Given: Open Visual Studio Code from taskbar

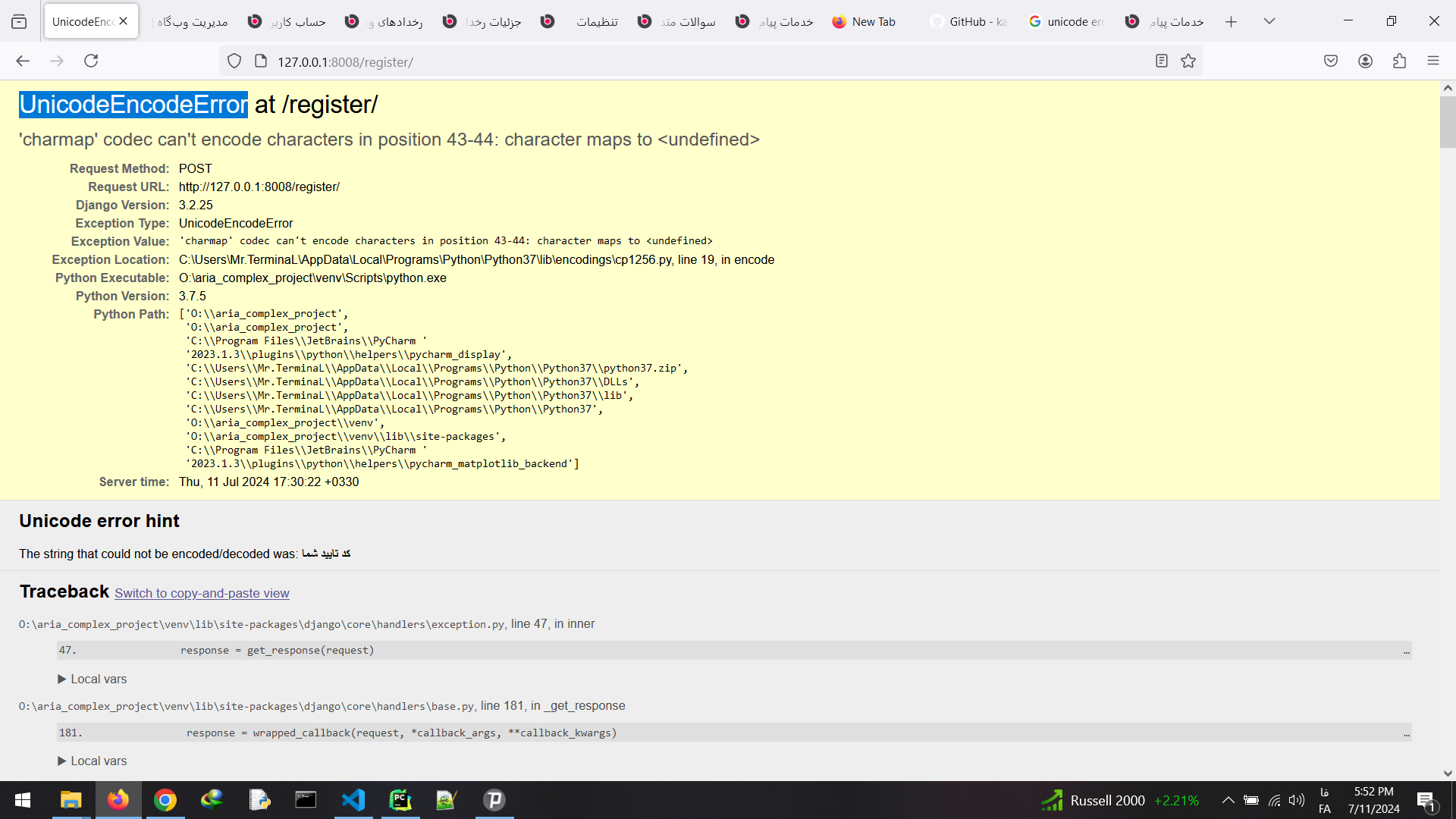Looking at the screenshot, I should (x=353, y=800).
